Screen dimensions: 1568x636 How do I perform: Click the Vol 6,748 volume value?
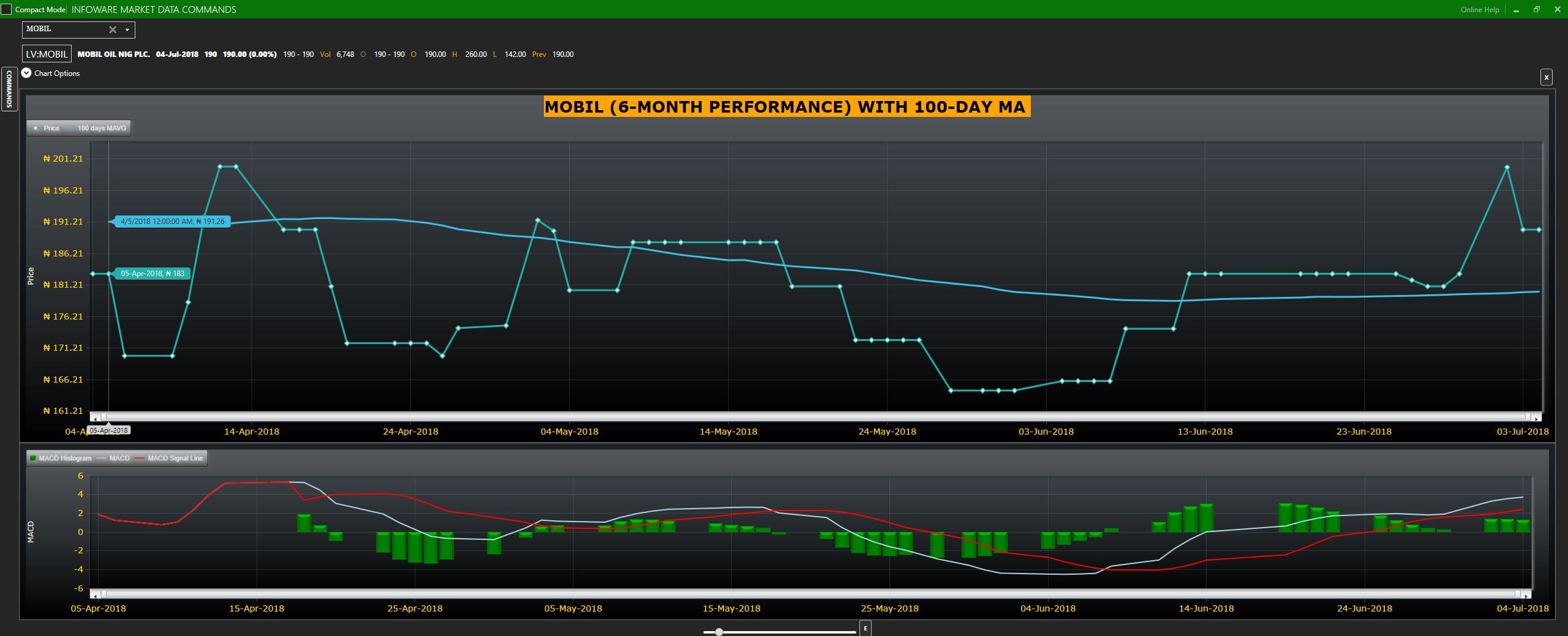pos(337,54)
